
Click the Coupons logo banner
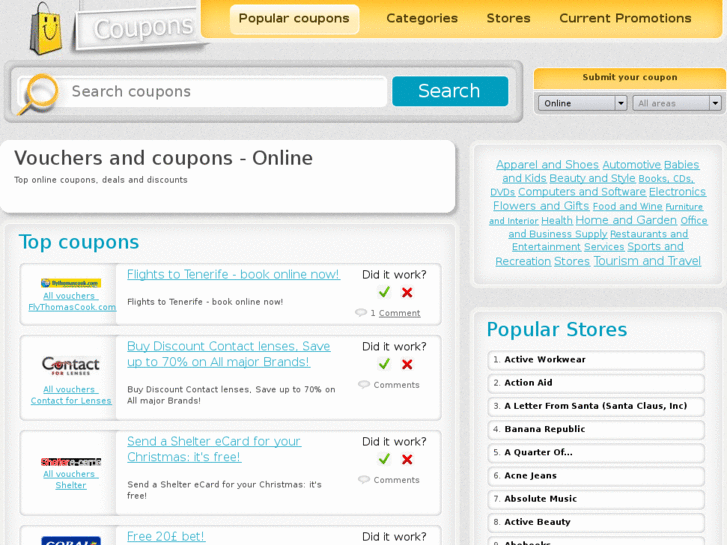click(140, 28)
